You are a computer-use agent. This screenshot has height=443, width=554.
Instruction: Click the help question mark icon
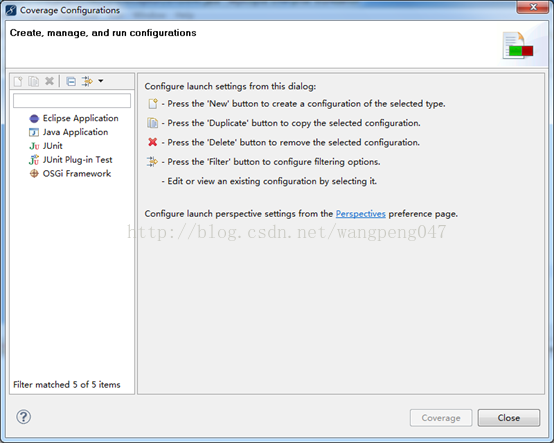click(x=23, y=417)
